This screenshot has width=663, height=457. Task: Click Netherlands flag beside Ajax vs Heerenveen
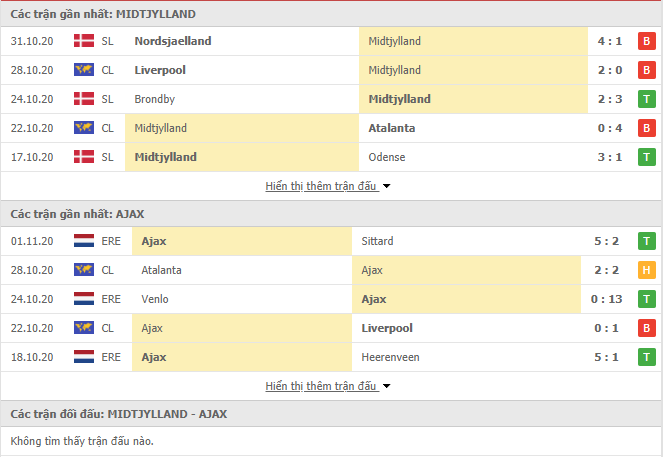[84, 357]
